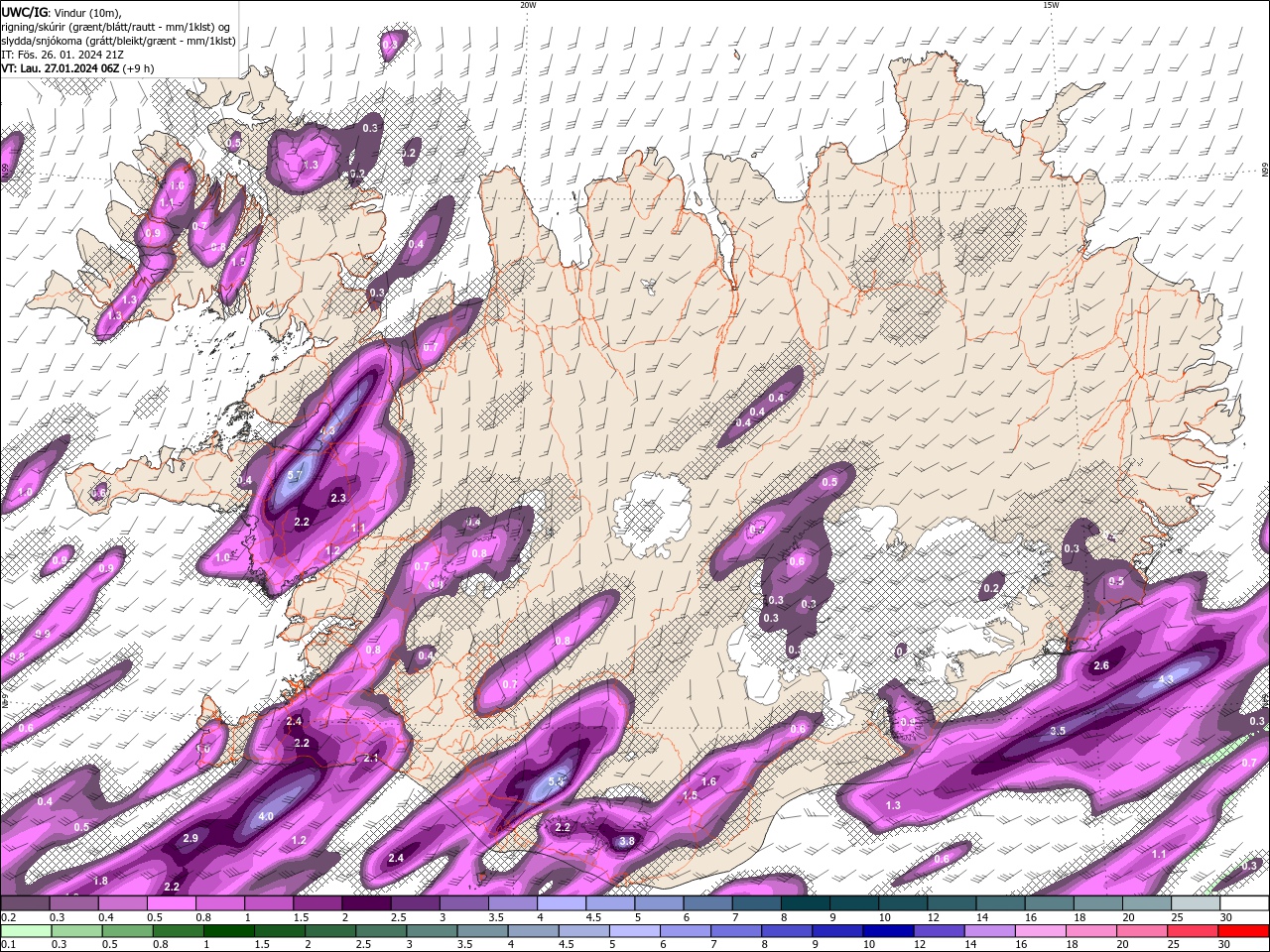Select the darkest green 1–1.5 rain legend swatch
The width and height of the screenshot is (1270, 952).
point(229,931)
